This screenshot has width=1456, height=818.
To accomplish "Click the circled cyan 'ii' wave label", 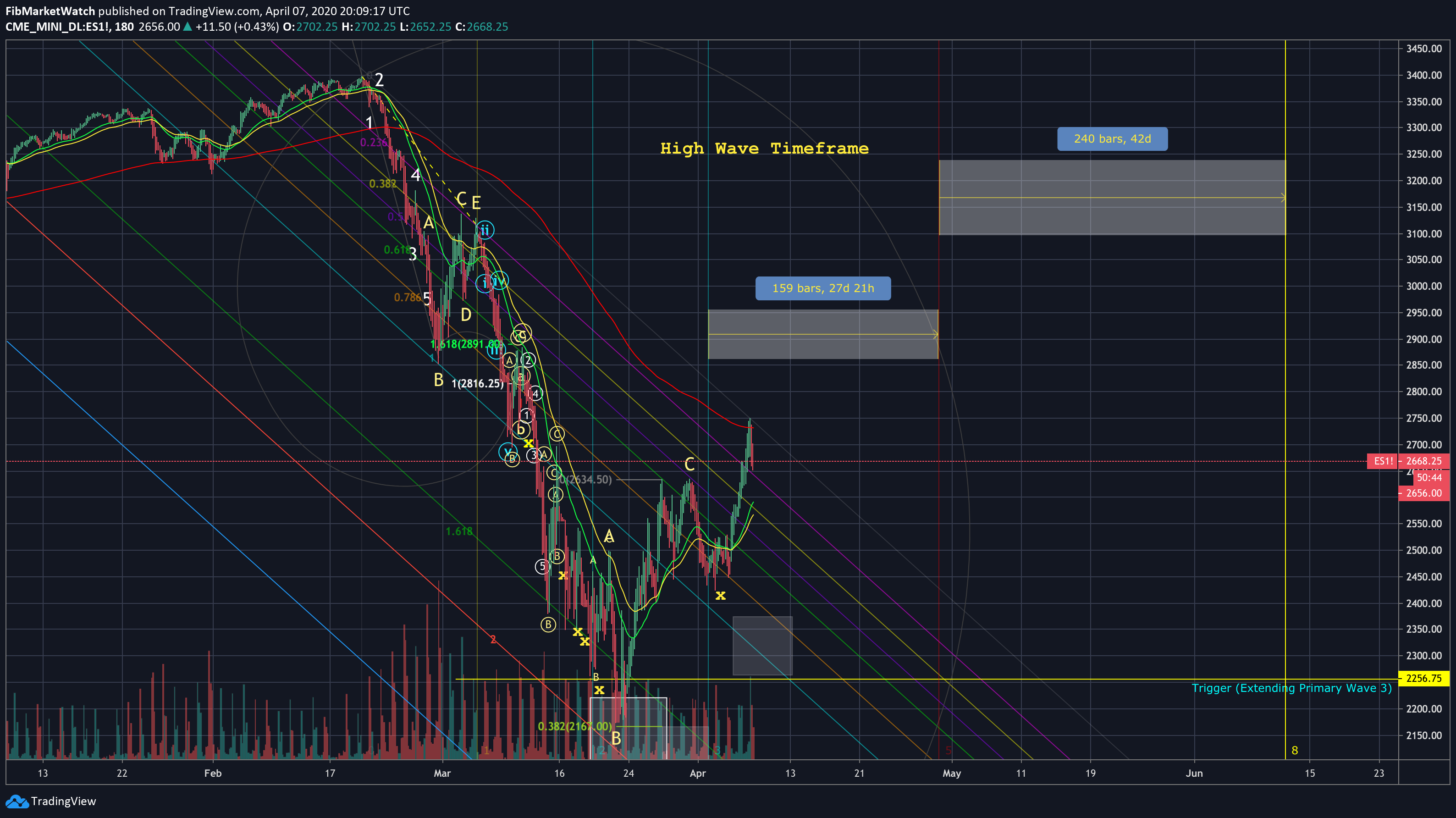I will pos(485,230).
